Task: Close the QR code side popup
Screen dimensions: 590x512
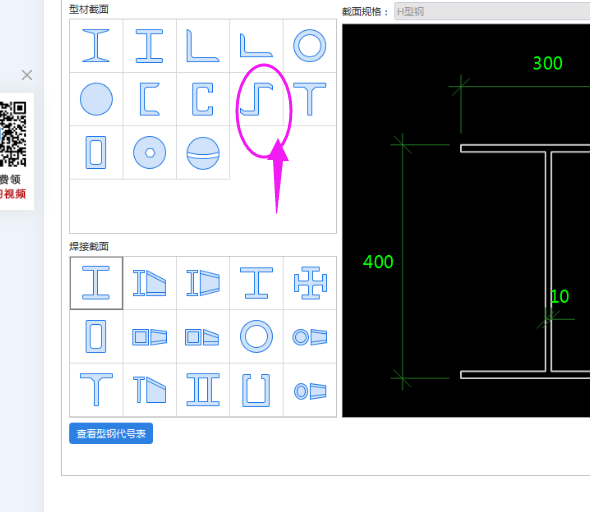Action: (27, 75)
